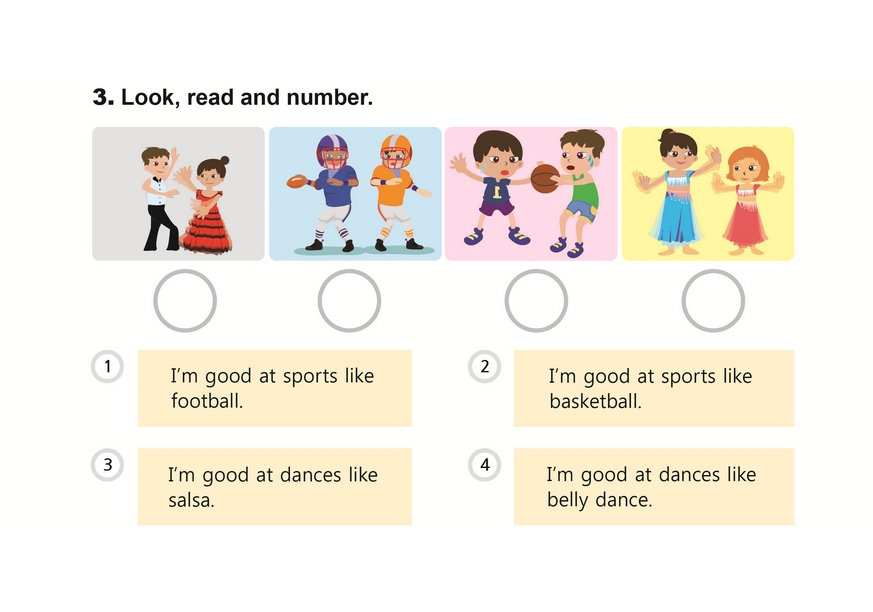Screen dimensions: 873x612
Task: Click the basketball boys picture
Action: pyautogui.click(x=530, y=194)
